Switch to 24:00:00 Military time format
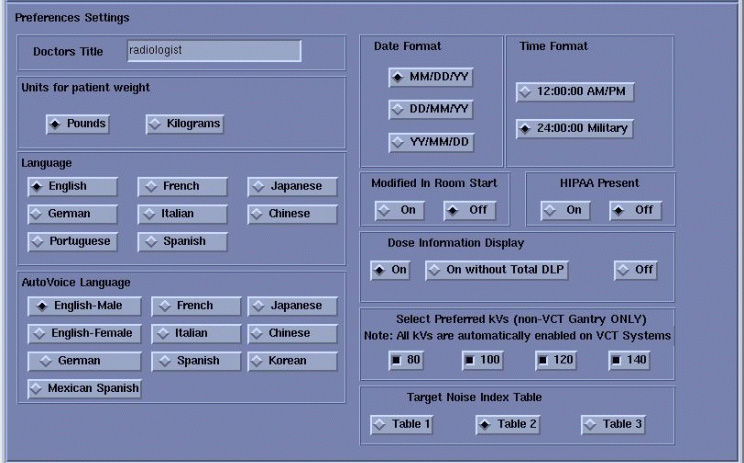 pyautogui.click(x=575, y=128)
